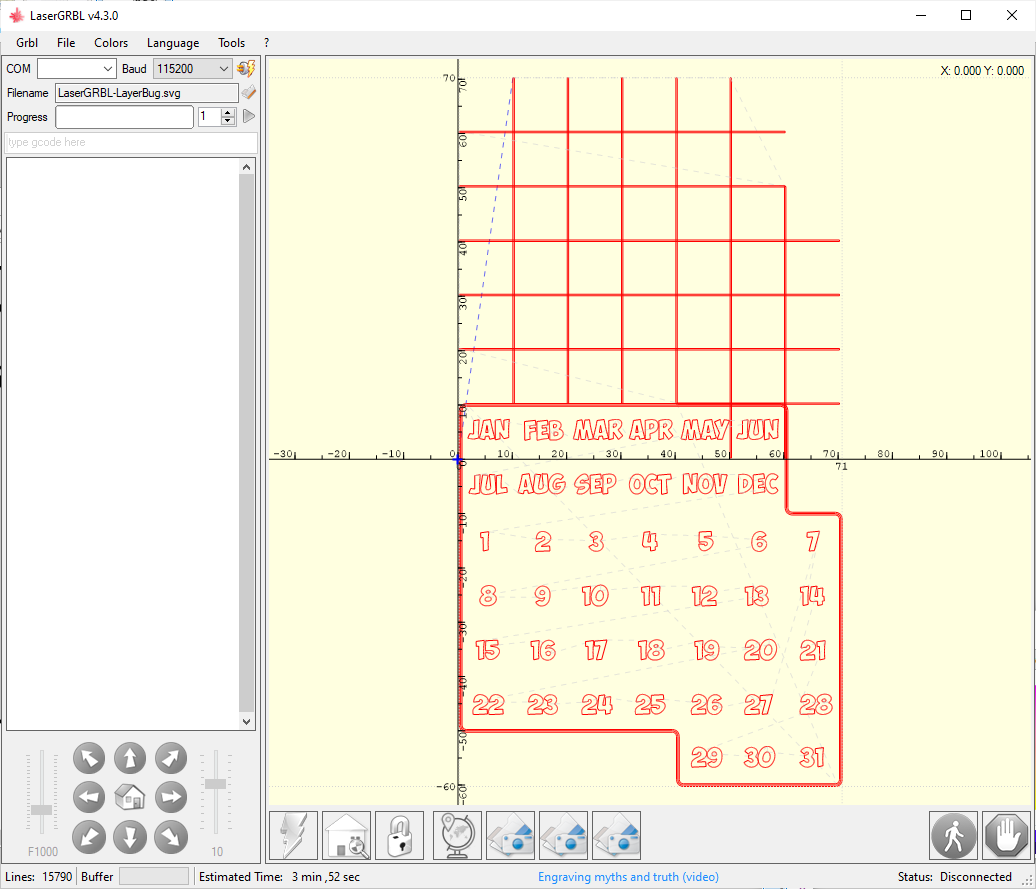Jog diagonally with the down-right arrow button
Screen dimensions: 1036x889
click(x=171, y=835)
